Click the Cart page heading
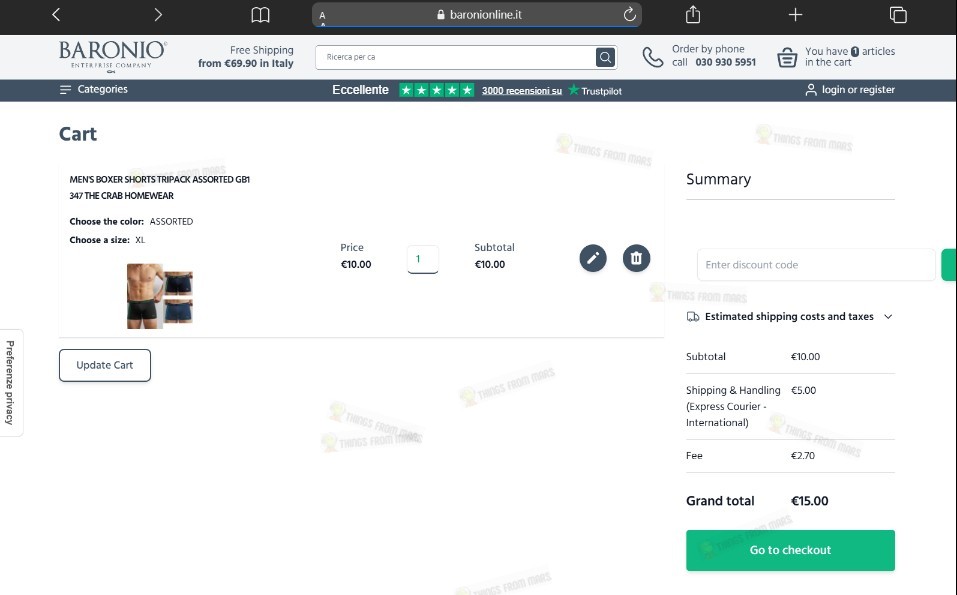957x595 pixels. click(x=78, y=134)
